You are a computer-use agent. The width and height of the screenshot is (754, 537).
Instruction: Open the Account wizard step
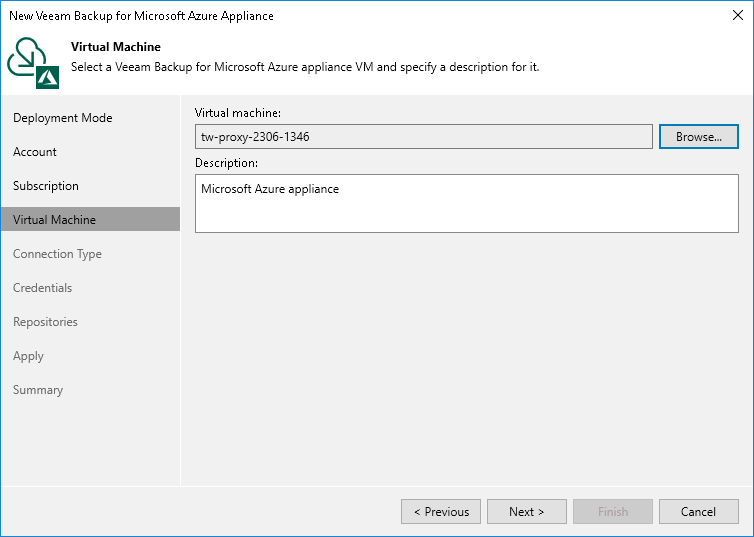pyautogui.click(x=35, y=152)
